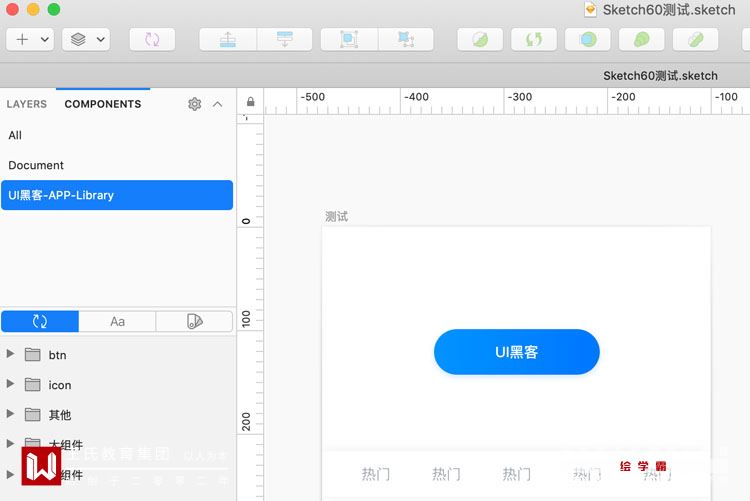Select Document in the library list
This screenshot has height=501, width=750.
[117, 165]
